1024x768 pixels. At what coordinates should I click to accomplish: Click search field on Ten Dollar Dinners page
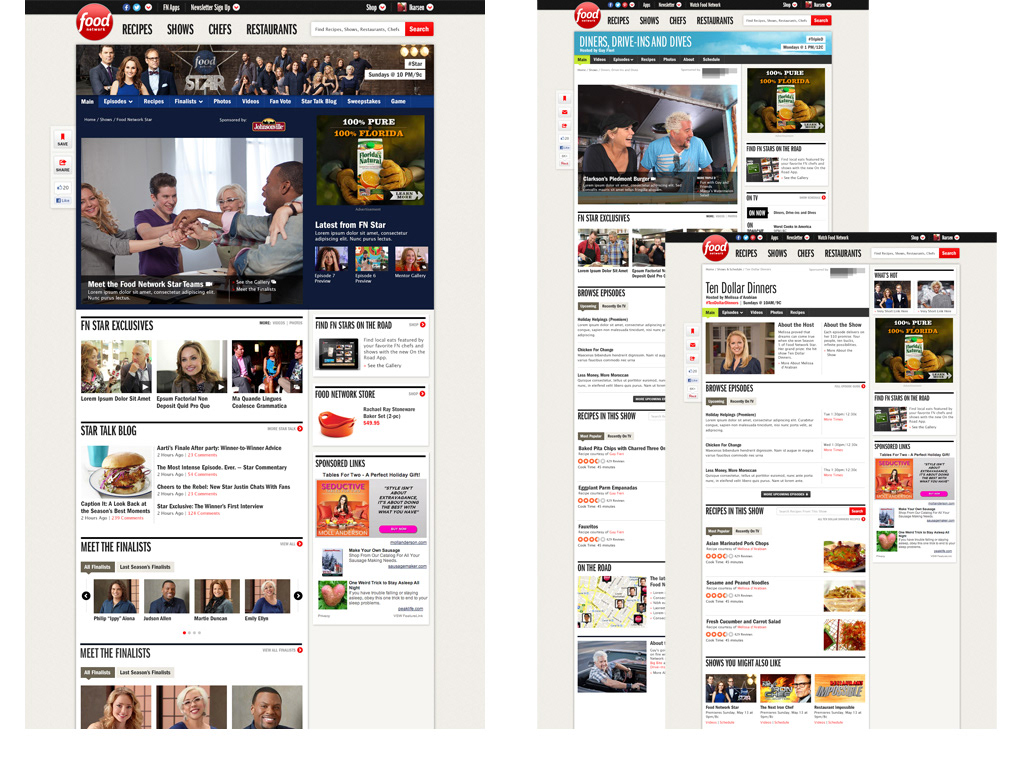click(x=905, y=253)
